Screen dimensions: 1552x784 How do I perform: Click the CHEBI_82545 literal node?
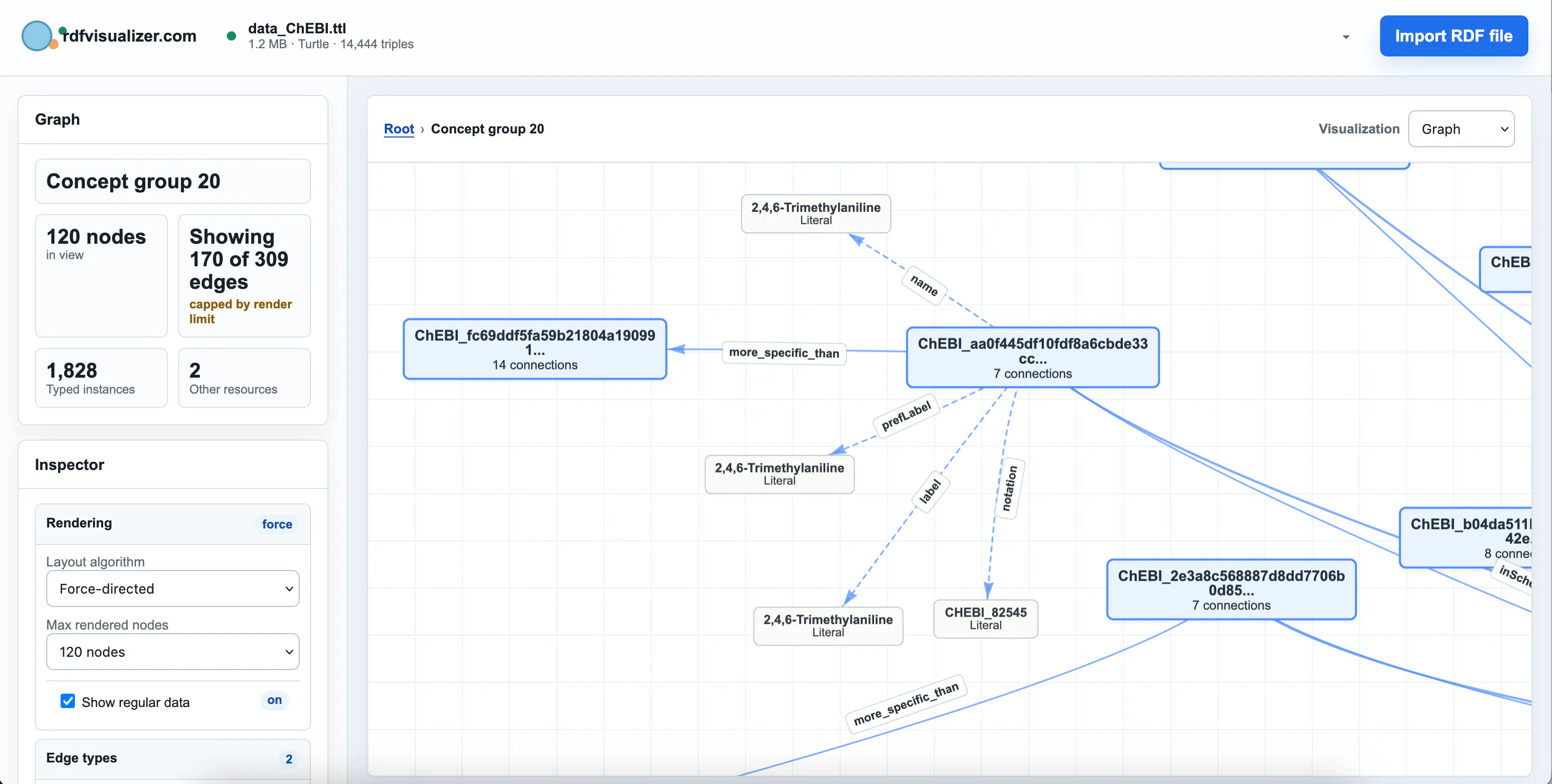(985, 618)
